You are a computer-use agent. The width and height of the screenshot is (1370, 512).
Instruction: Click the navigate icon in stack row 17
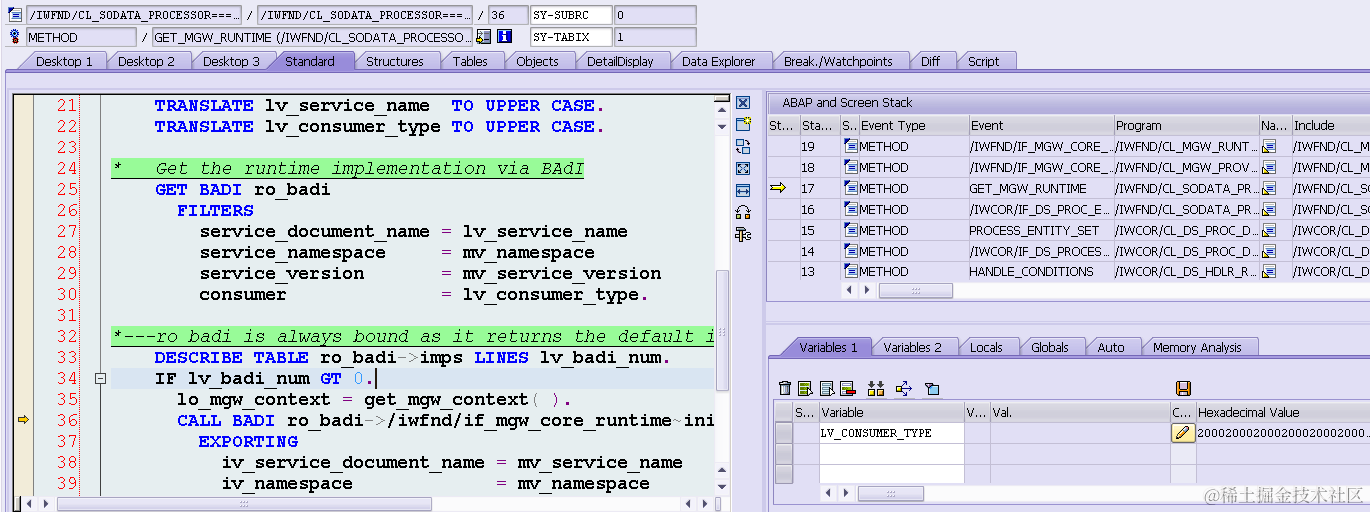click(x=1269, y=188)
